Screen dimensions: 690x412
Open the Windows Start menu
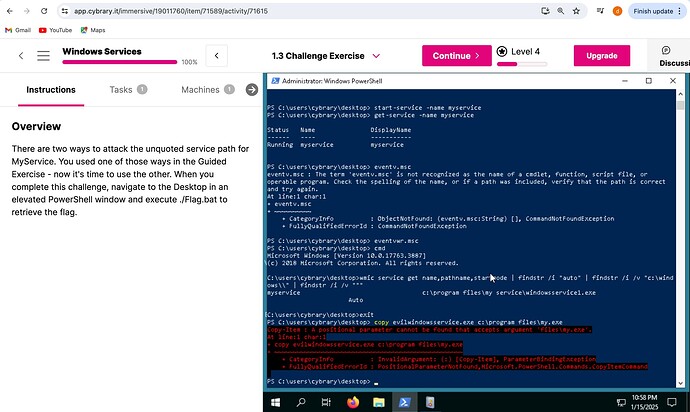pyautogui.click(x=276, y=401)
